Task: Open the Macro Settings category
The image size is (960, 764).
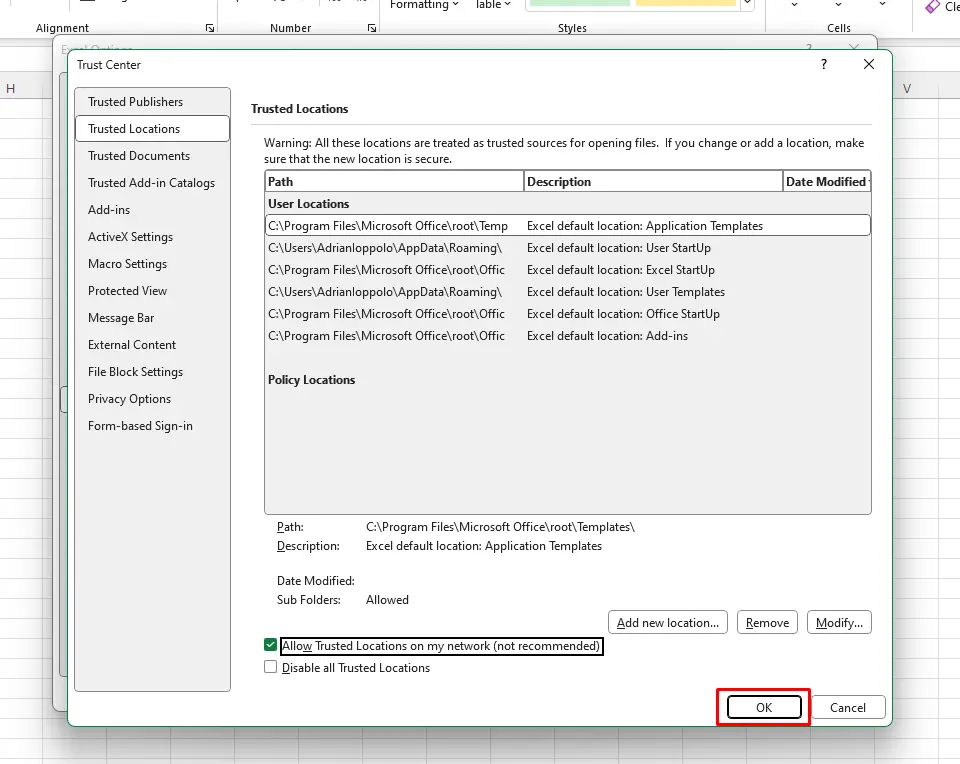Action: tap(127, 264)
